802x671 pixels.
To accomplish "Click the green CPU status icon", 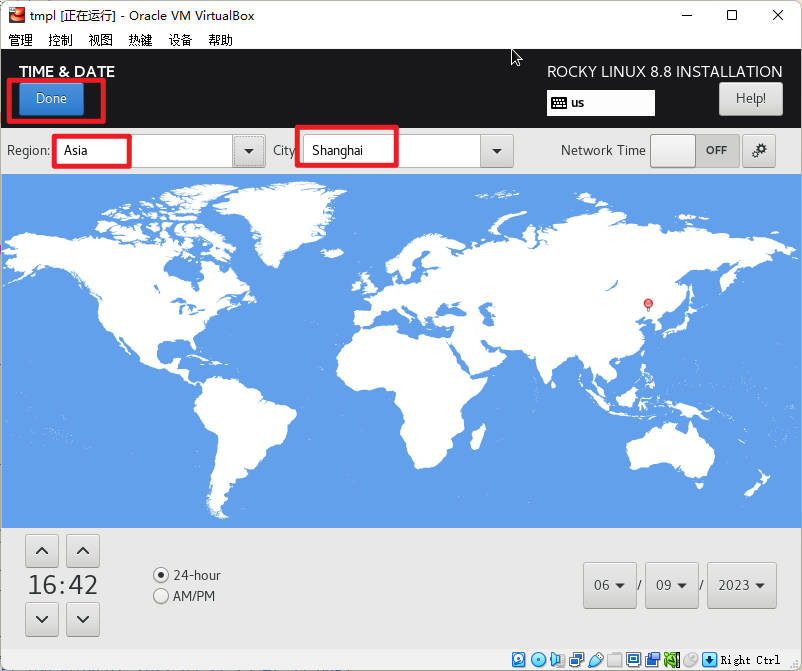I will [x=672, y=660].
